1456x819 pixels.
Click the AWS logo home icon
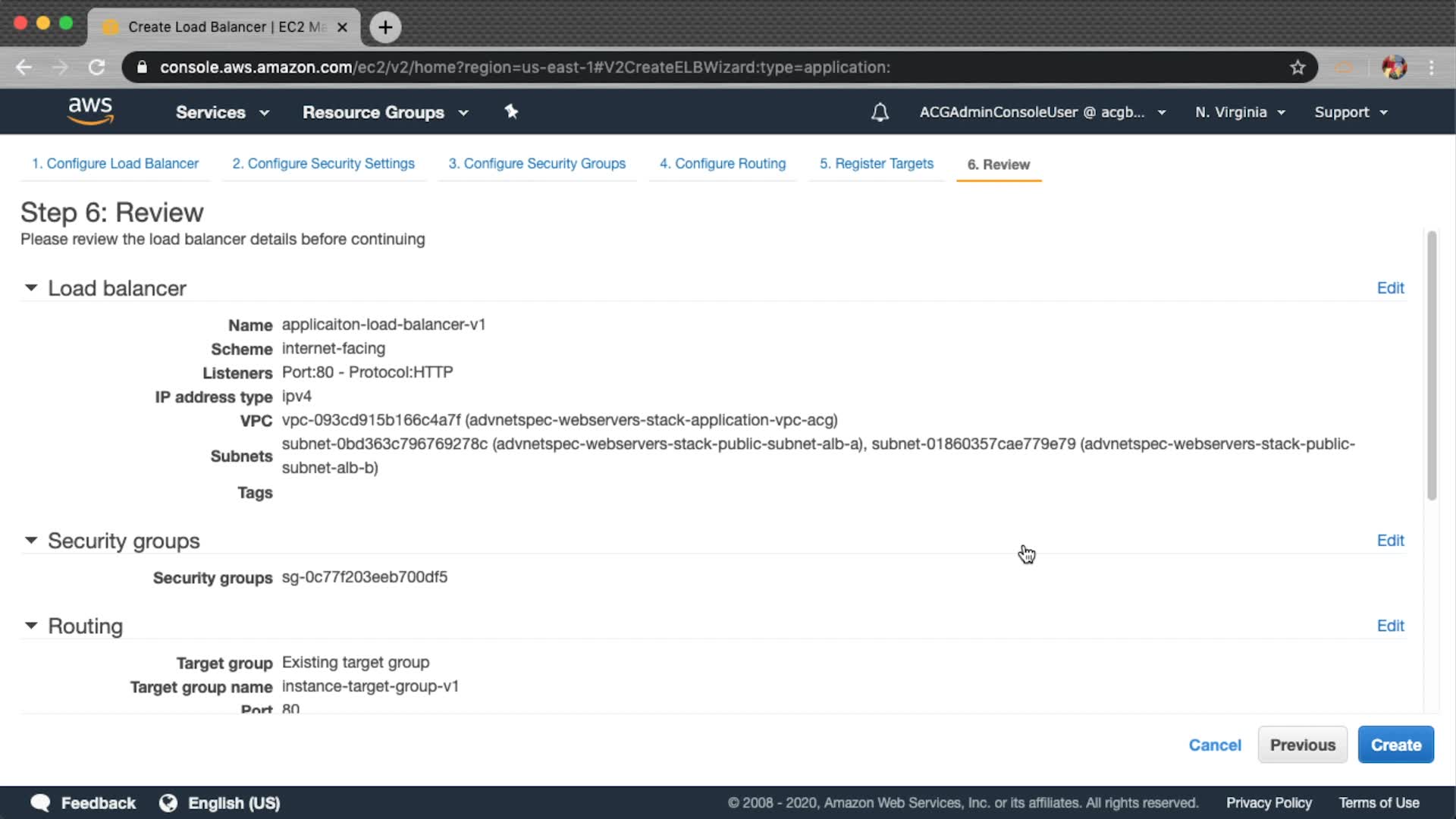pos(90,111)
